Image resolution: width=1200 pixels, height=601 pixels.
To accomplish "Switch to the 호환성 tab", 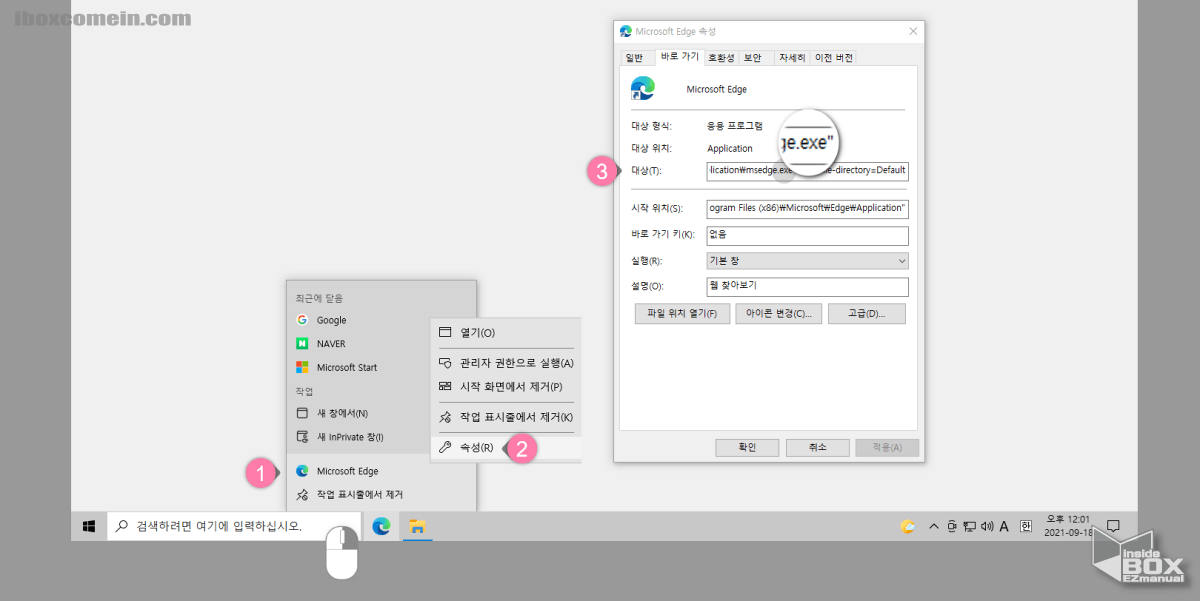I will coord(722,57).
